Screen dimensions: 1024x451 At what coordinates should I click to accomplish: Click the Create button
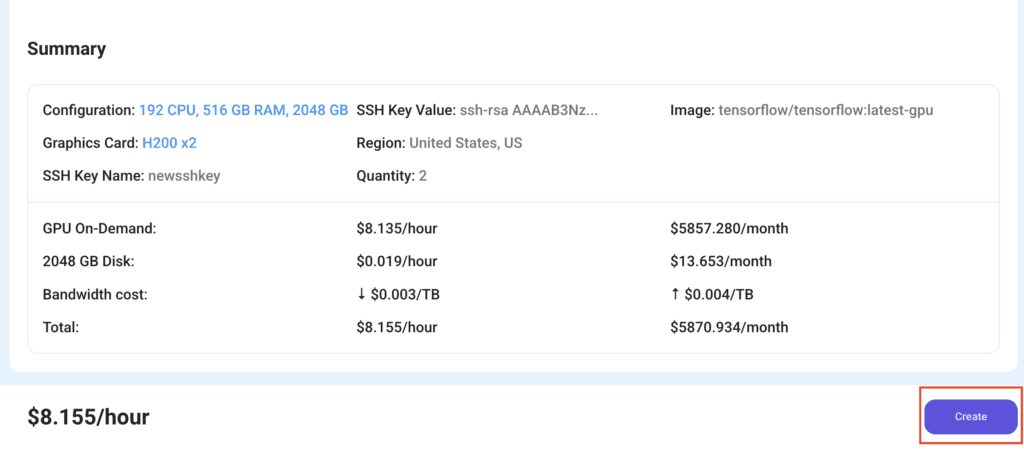(970, 416)
